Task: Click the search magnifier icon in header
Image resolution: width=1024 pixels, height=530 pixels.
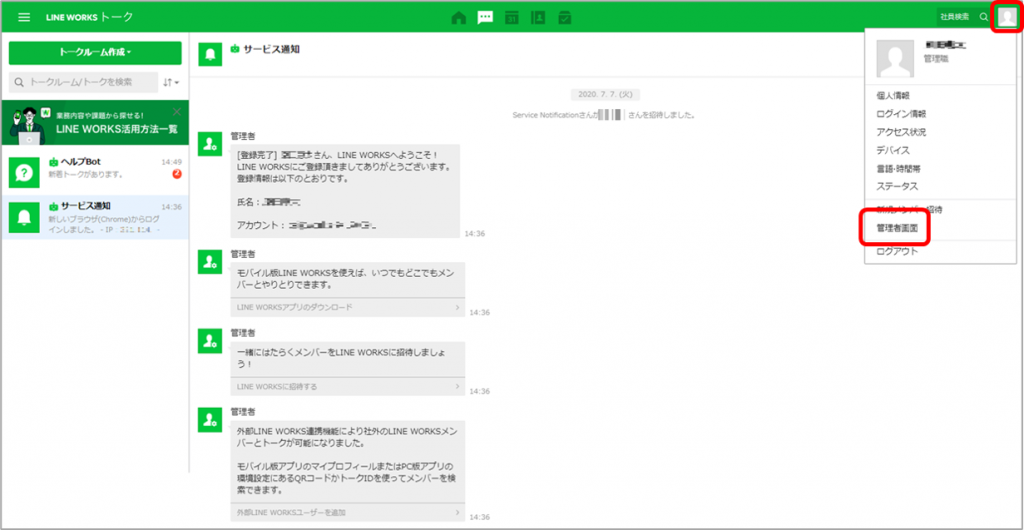Action: (x=984, y=18)
